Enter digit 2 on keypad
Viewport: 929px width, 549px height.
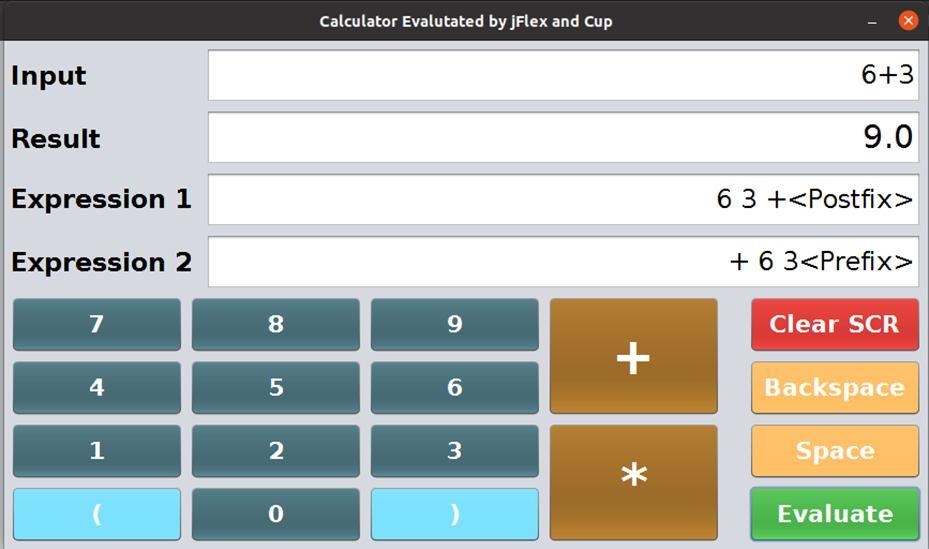pos(276,450)
